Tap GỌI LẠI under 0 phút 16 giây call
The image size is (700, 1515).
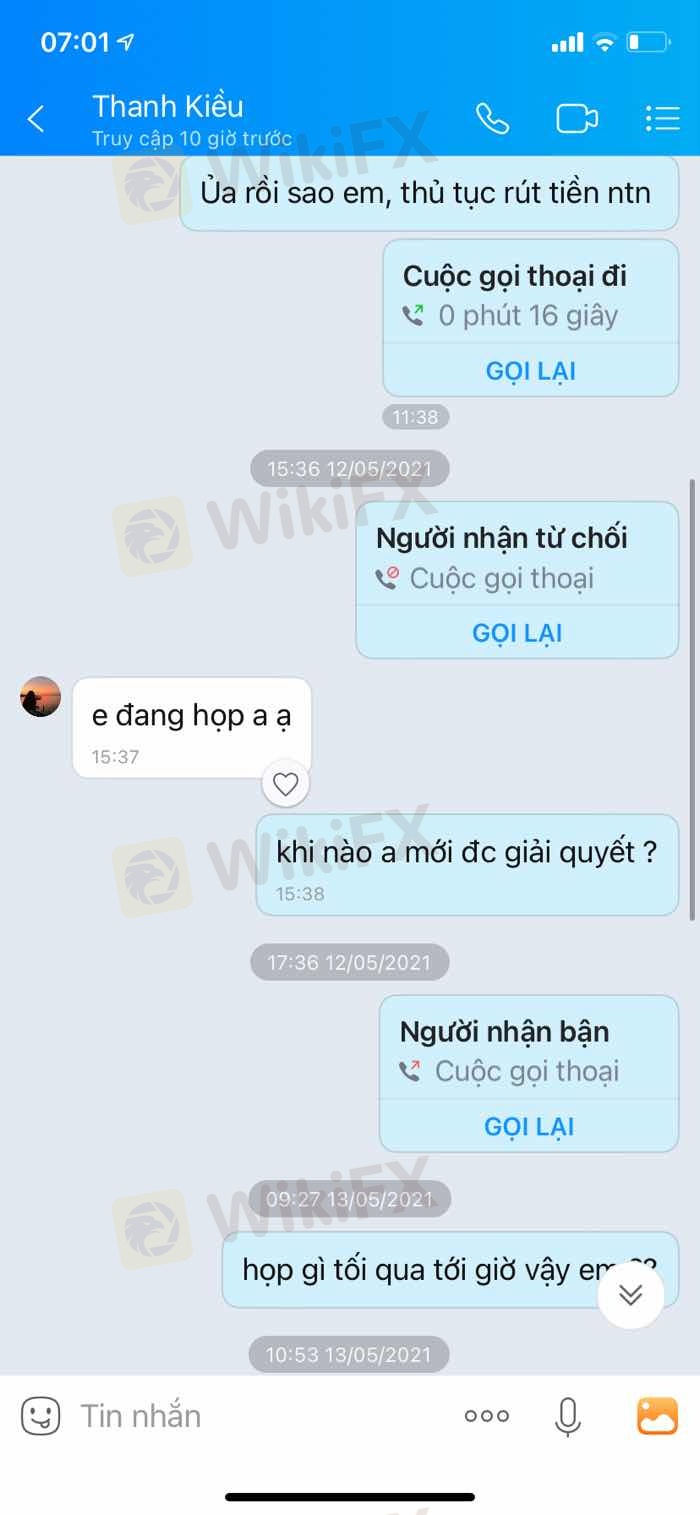click(531, 371)
